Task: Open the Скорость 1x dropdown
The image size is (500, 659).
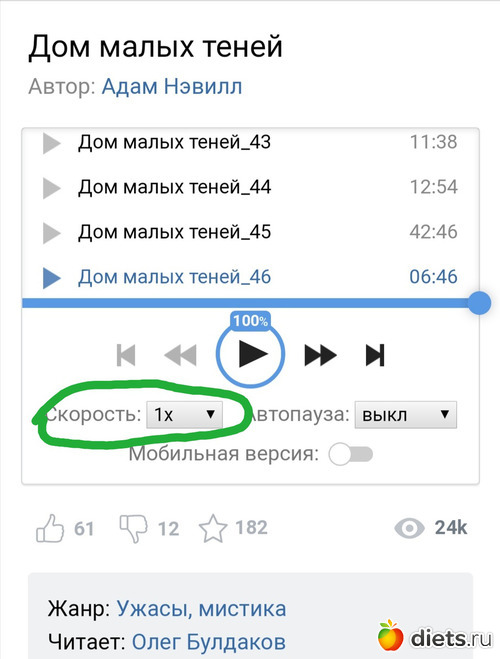Action: 184,414
